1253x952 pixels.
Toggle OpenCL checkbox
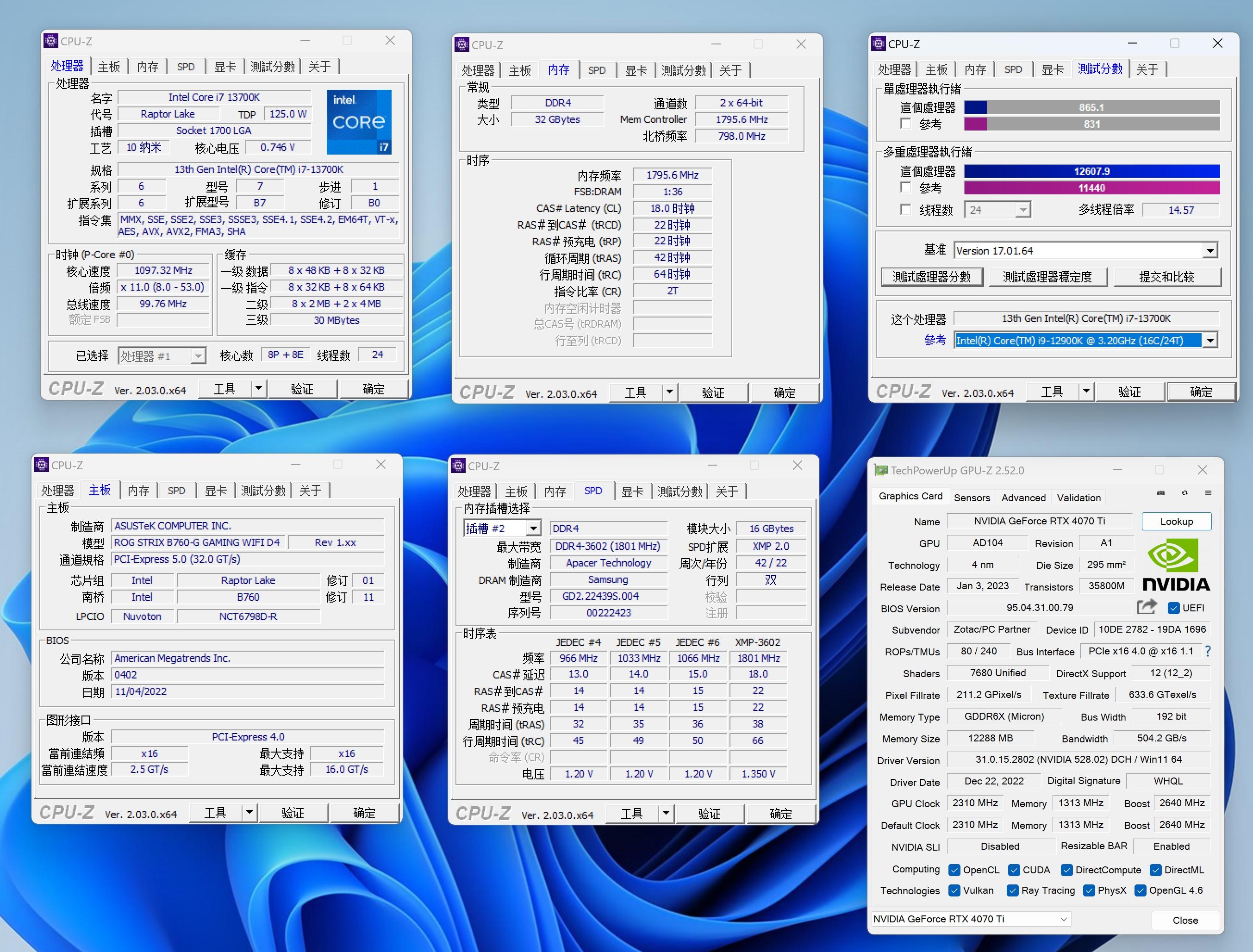pos(954,870)
